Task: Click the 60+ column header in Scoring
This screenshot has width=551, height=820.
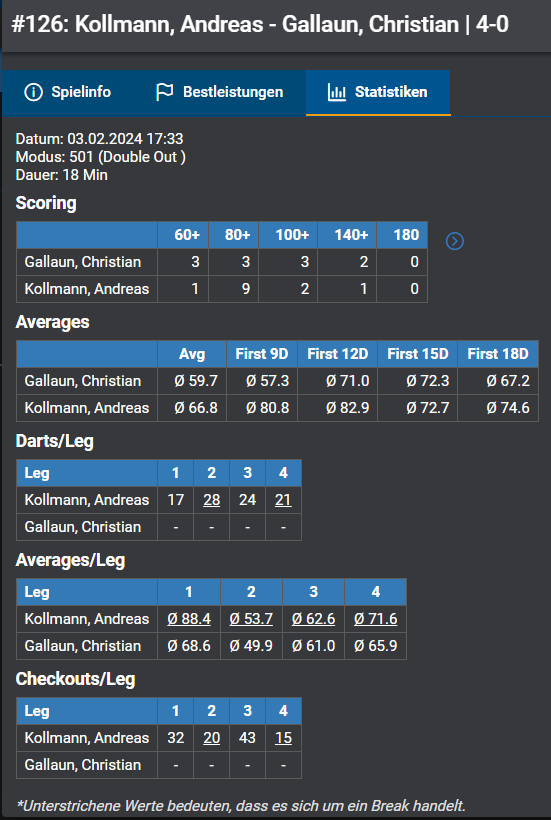Action: click(183, 235)
